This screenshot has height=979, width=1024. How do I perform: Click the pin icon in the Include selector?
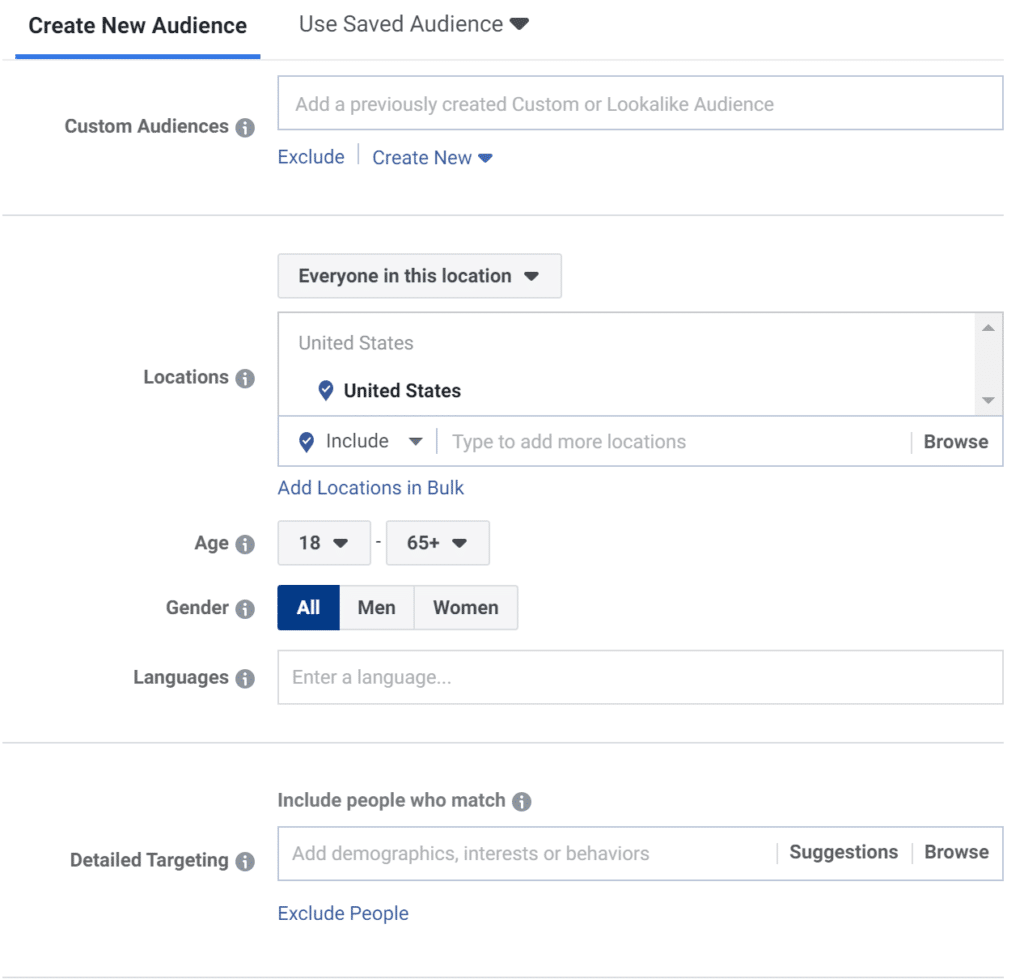pyautogui.click(x=305, y=441)
